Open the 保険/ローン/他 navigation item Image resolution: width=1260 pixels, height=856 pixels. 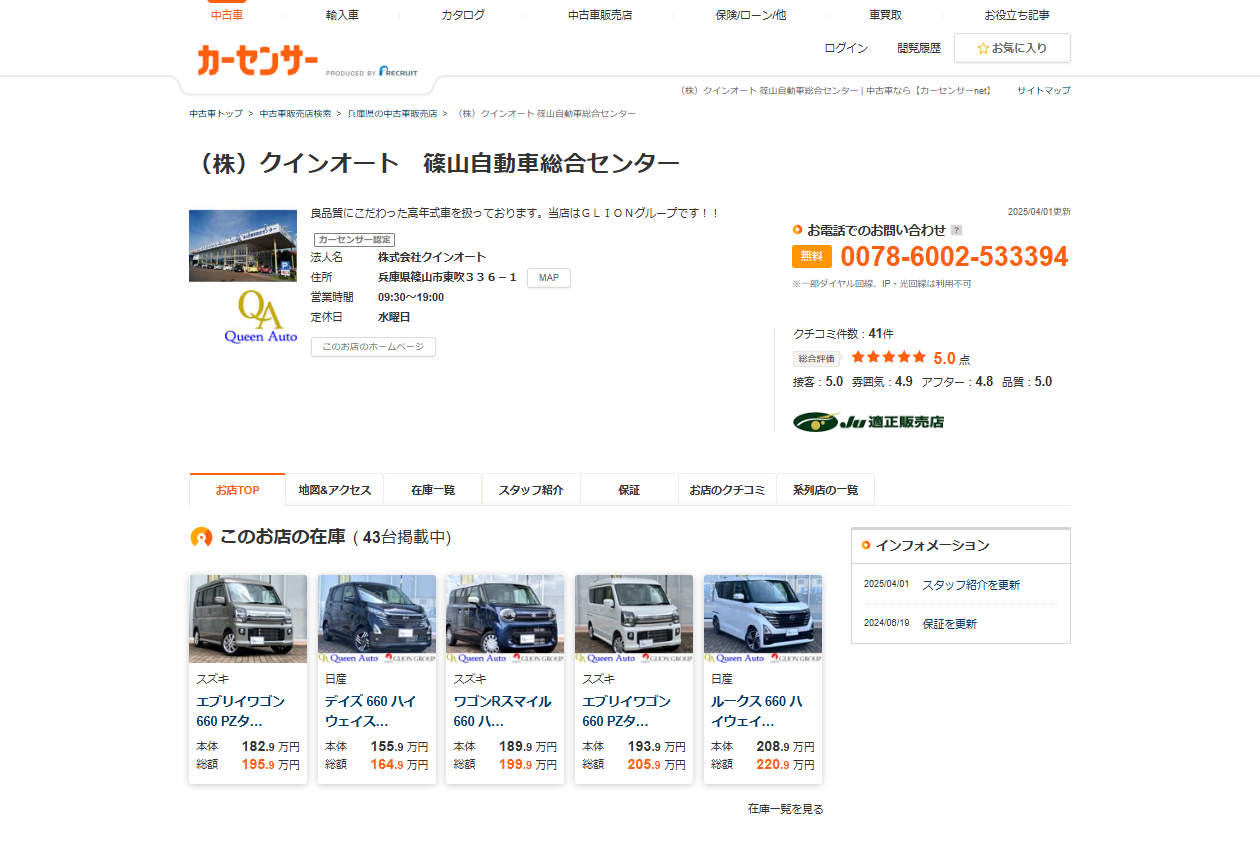[x=751, y=15]
